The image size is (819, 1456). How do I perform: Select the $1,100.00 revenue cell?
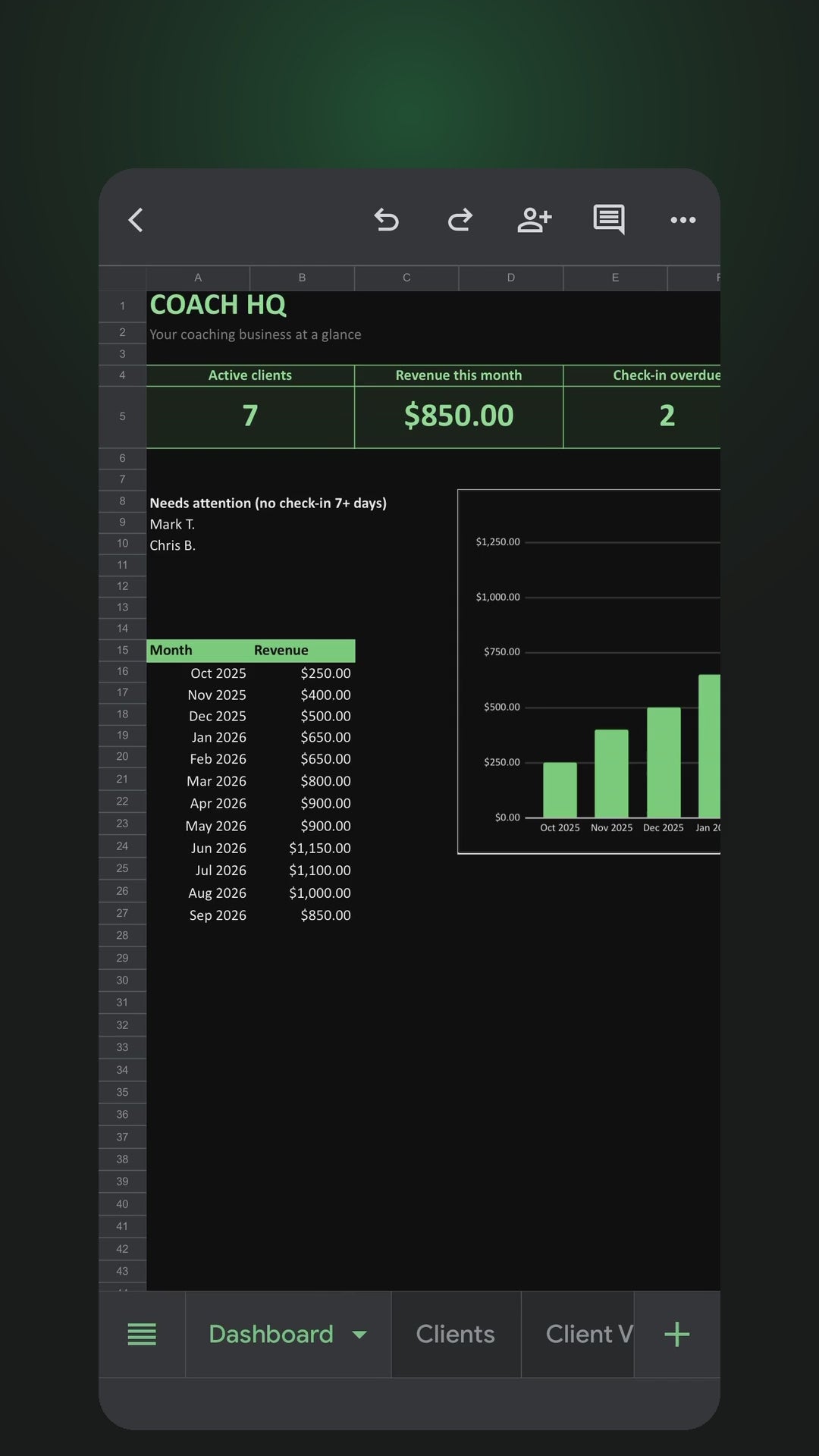(302, 871)
